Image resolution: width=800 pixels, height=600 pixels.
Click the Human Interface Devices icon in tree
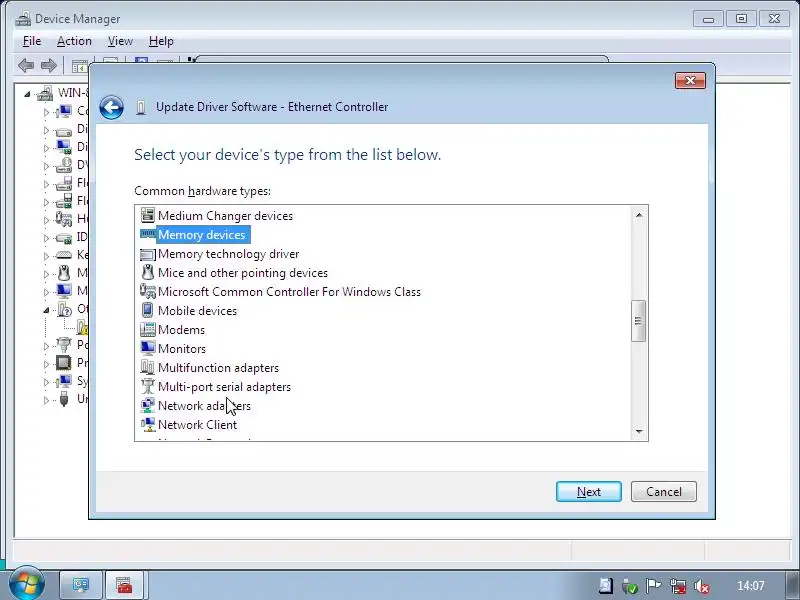point(64,219)
